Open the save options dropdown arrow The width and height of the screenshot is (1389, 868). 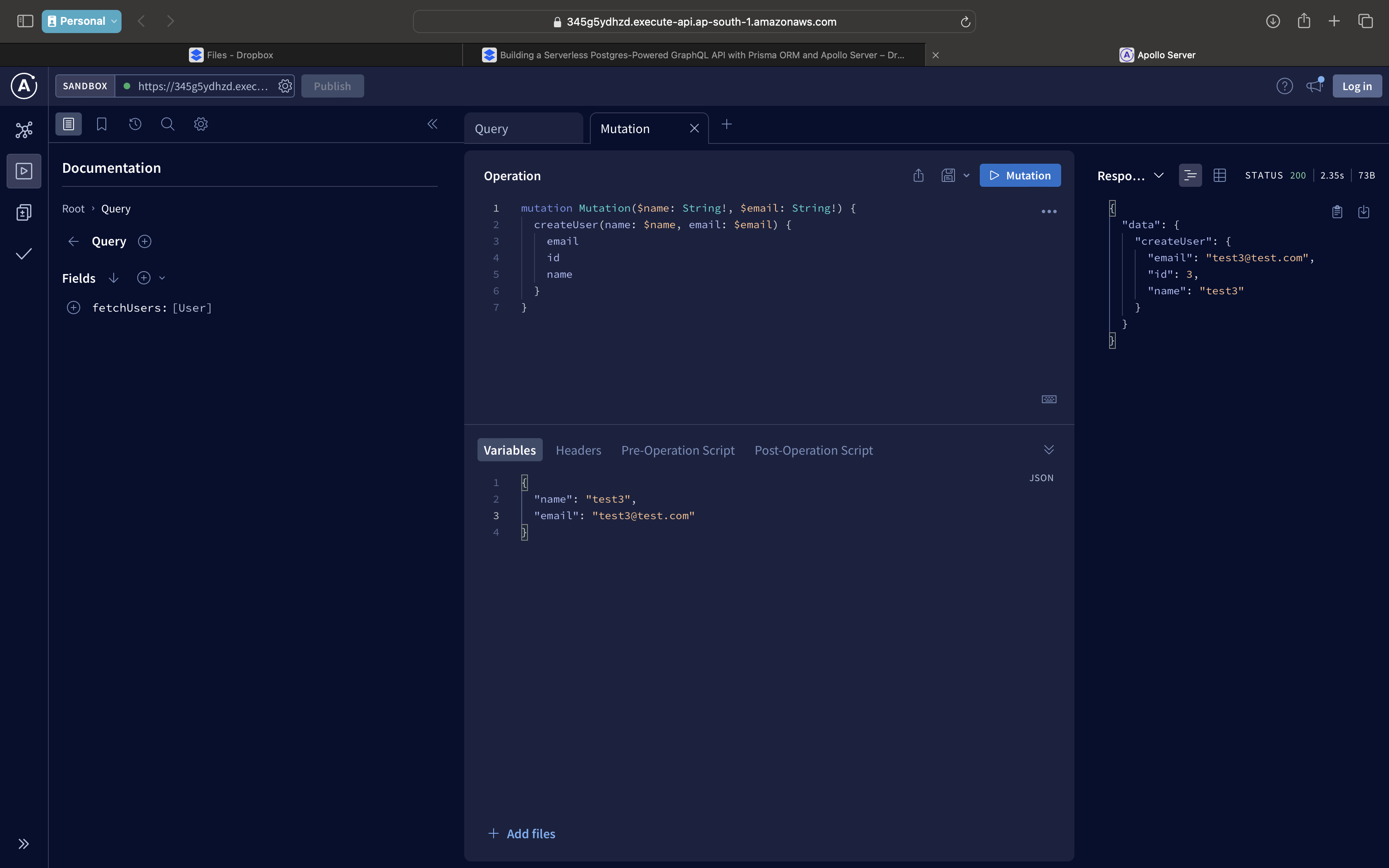tap(967, 175)
